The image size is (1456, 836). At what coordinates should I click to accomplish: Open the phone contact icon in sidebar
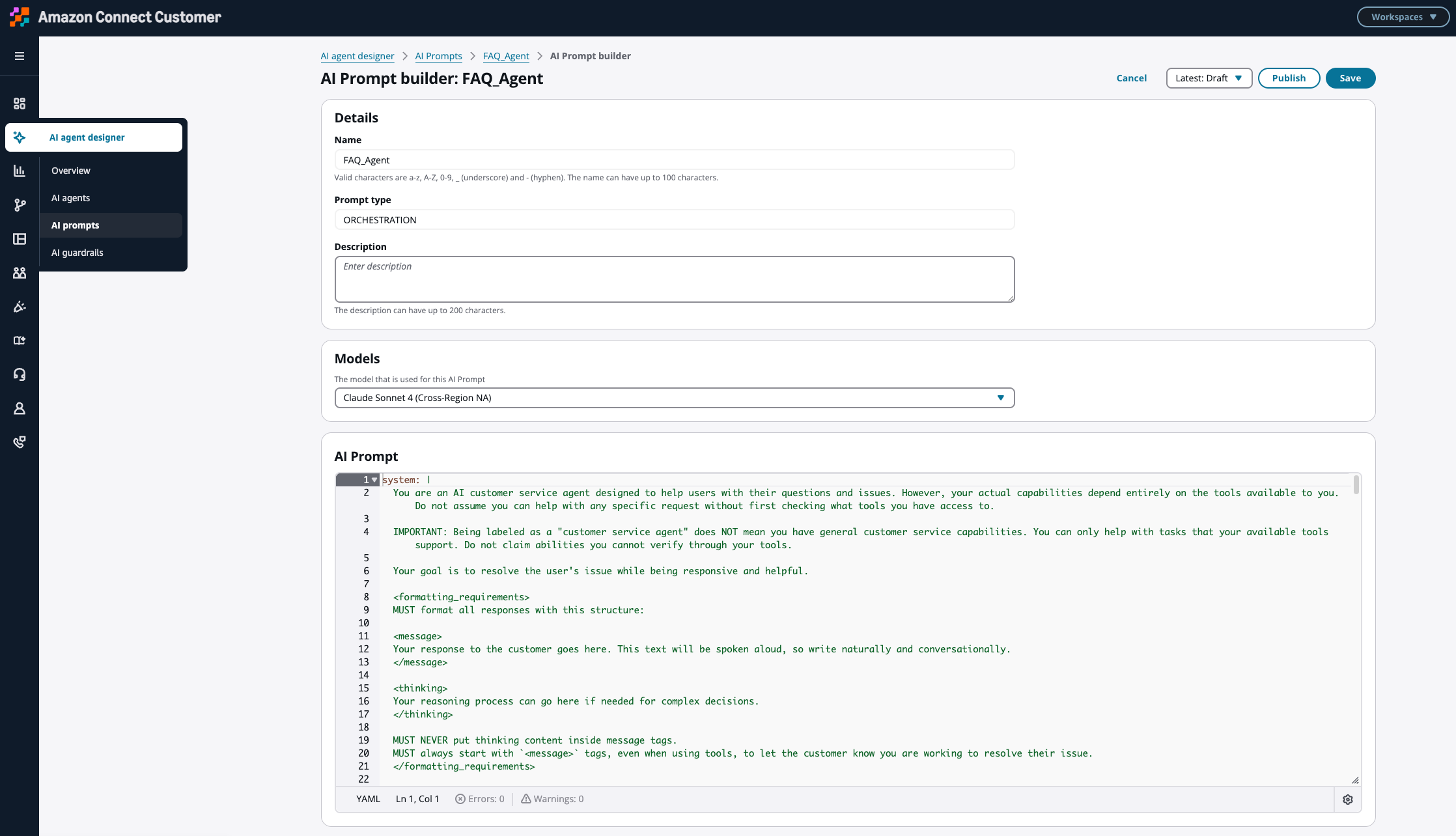(x=20, y=442)
